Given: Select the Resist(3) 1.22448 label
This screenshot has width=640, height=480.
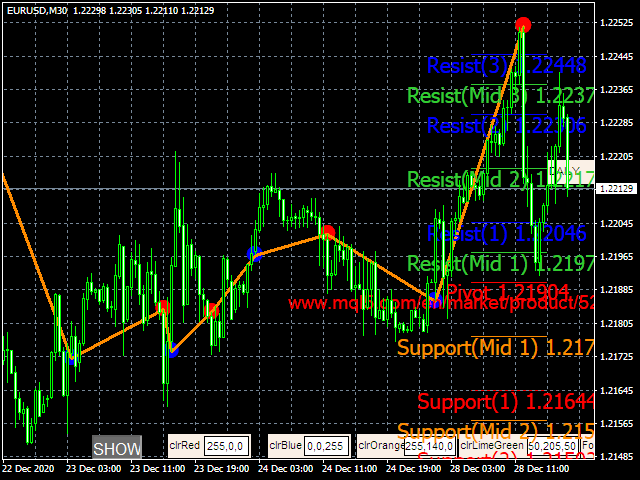Looking at the screenshot, I should [507, 66].
